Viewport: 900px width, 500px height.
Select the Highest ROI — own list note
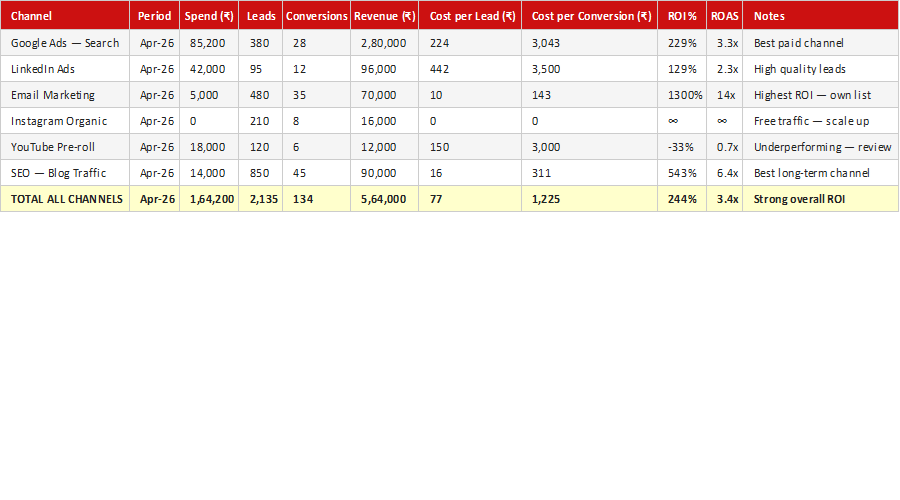(x=821, y=95)
